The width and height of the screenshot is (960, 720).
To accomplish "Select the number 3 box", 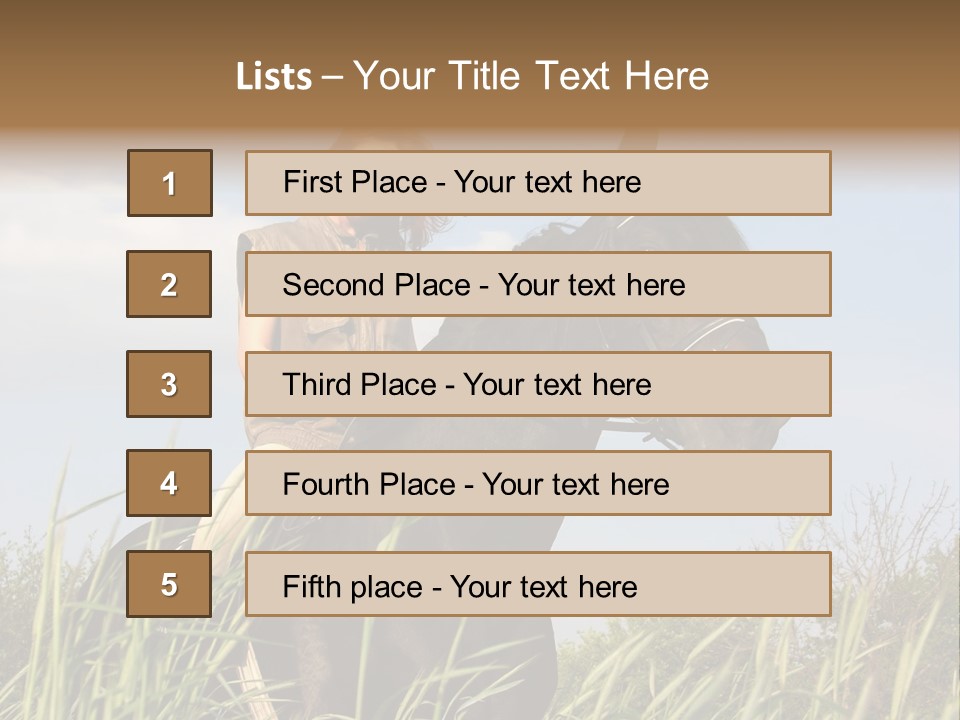I will (x=169, y=384).
